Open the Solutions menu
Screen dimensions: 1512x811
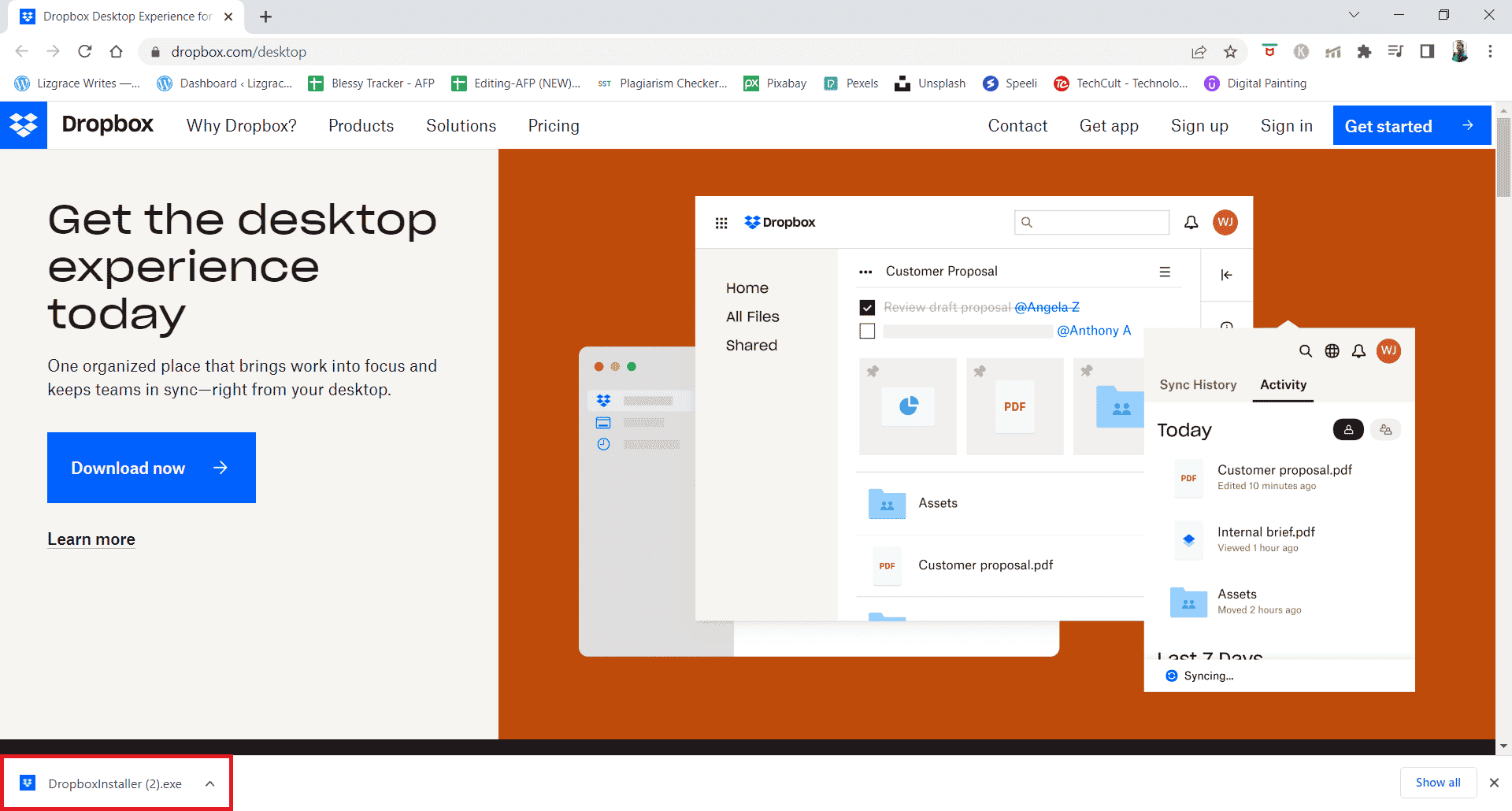[x=461, y=125]
